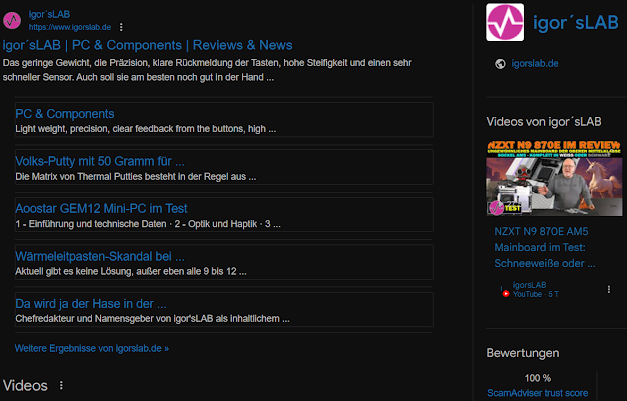The image size is (627, 401).
Task: Open the three-dot menu next to igorslab.de URL
Action: [x=121, y=27]
